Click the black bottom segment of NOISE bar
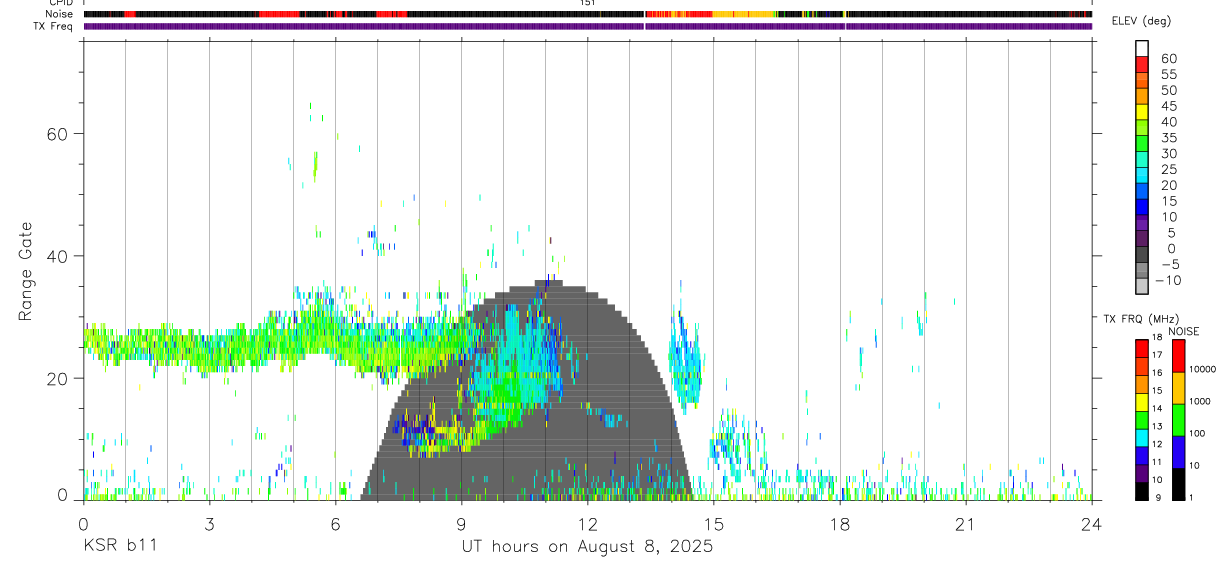 click(x=1179, y=484)
